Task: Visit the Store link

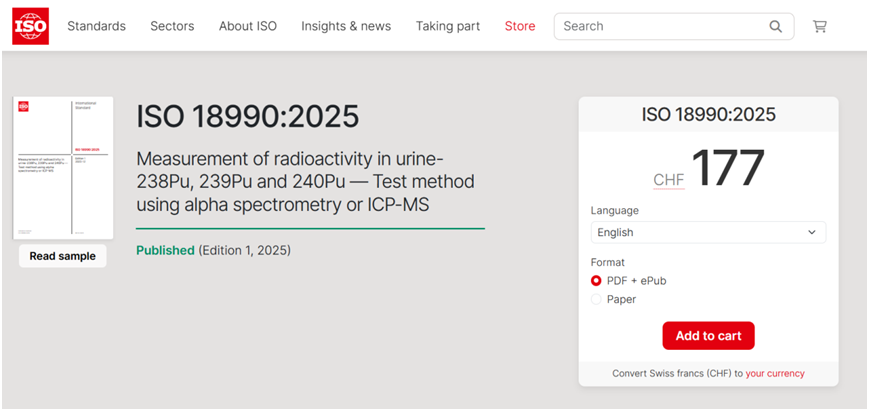Action: click(520, 26)
